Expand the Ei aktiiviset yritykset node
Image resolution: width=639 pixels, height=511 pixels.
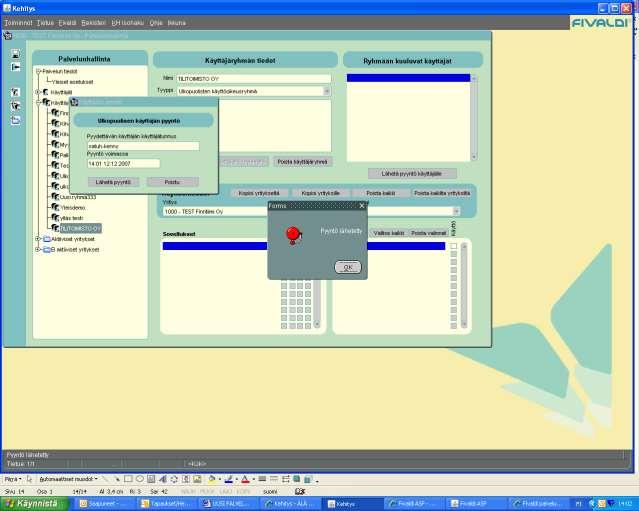pyautogui.click(x=38, y=249)
